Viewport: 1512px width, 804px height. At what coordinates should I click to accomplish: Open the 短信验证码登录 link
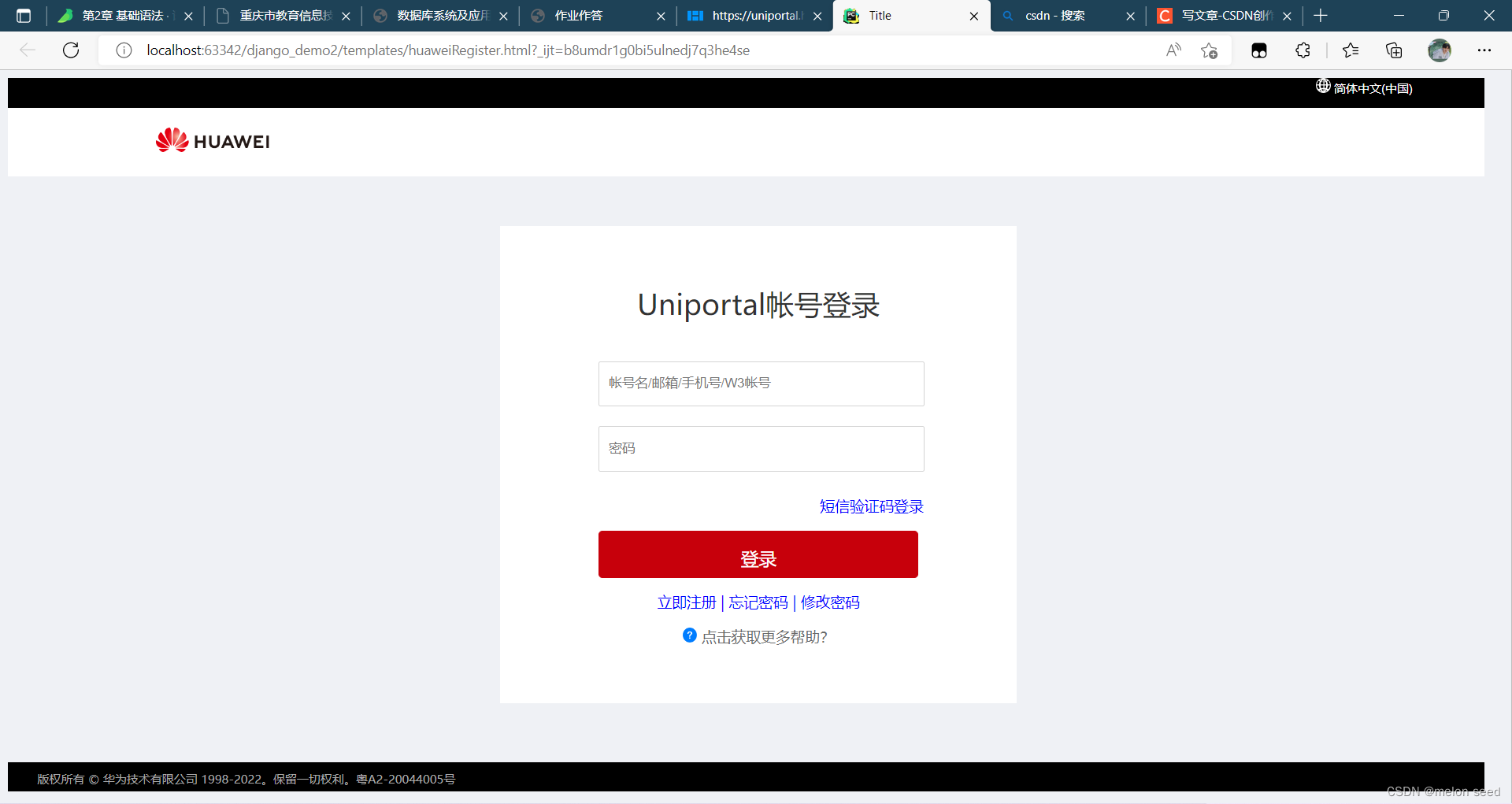pos(871,506)
